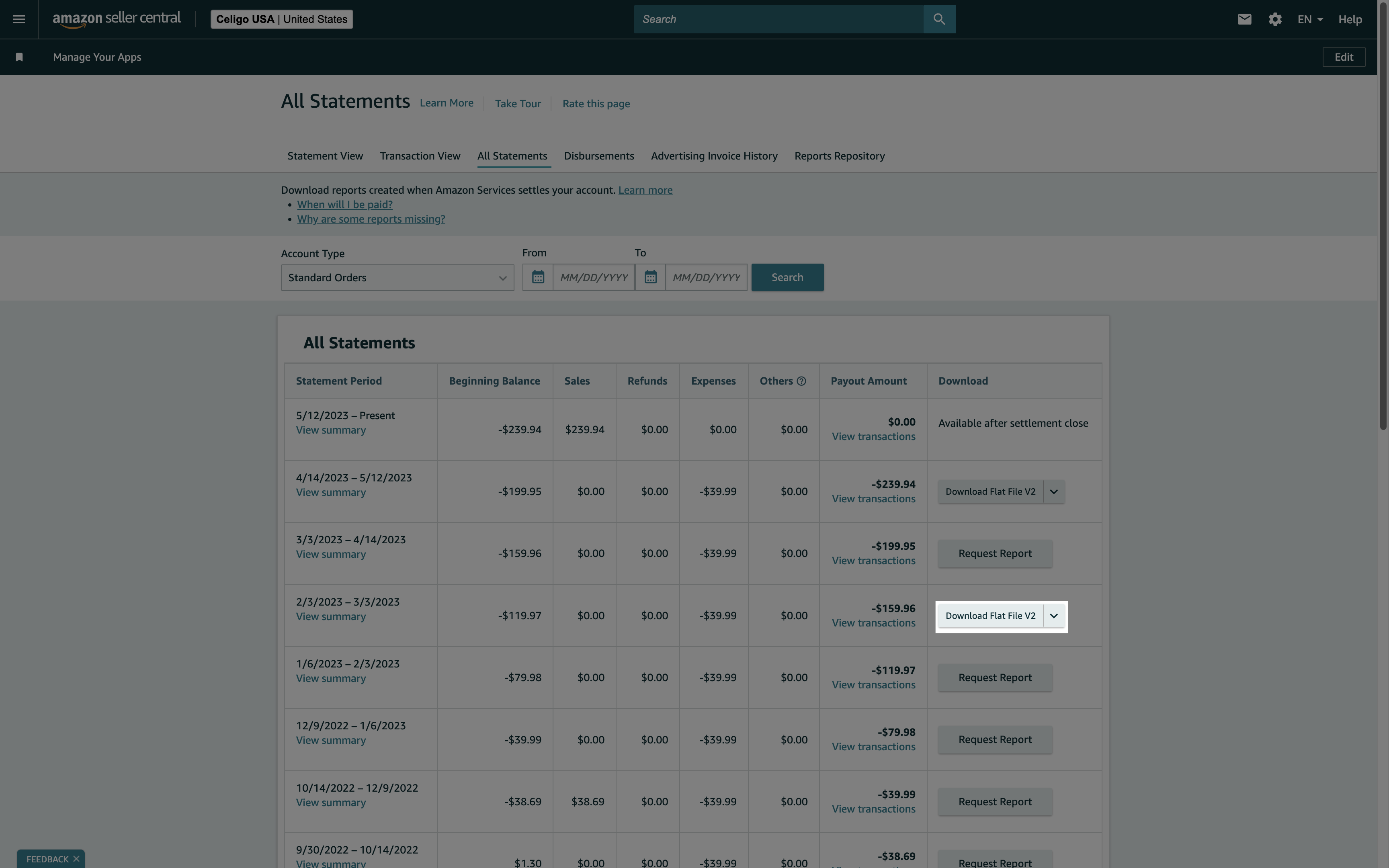1389x868 pixels.
Task: Close the Feedback tab with X
Action: (76, 859)
